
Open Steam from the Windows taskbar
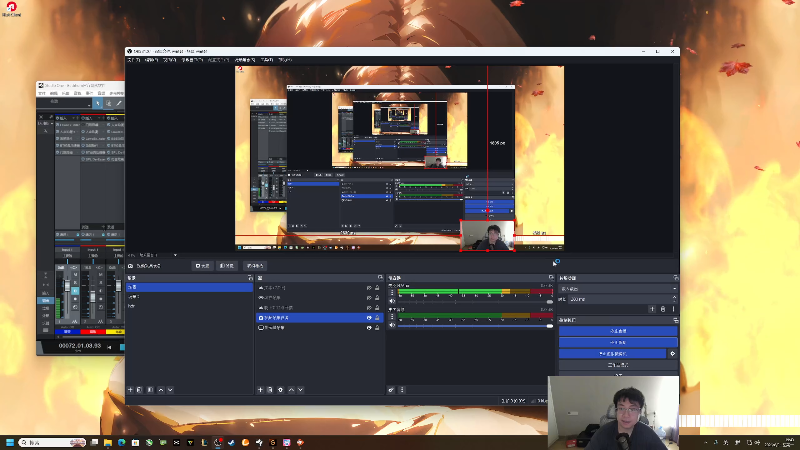click(x=232, y=442)
